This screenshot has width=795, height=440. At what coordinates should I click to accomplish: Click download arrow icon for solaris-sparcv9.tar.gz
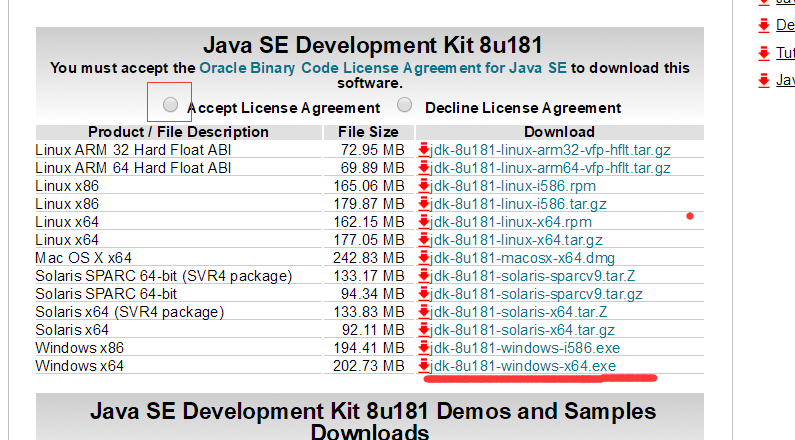click(x=424, y=294)
